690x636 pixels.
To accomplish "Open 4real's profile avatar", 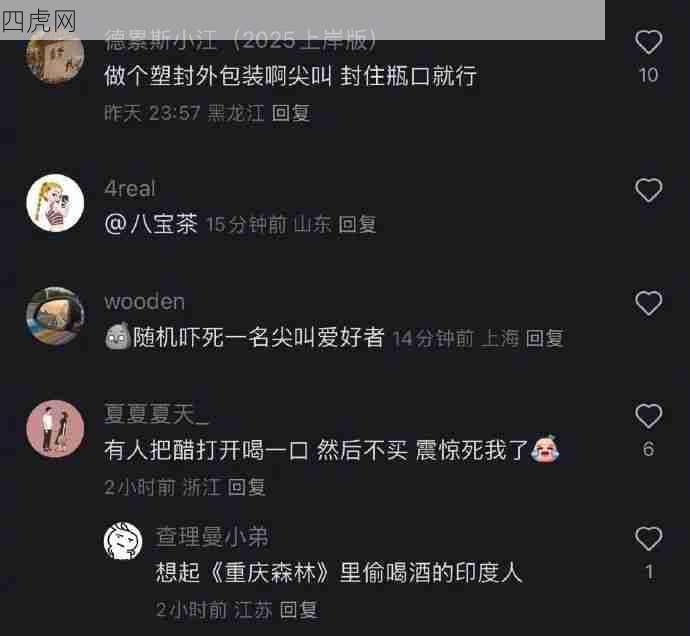I will coord(55,203).
